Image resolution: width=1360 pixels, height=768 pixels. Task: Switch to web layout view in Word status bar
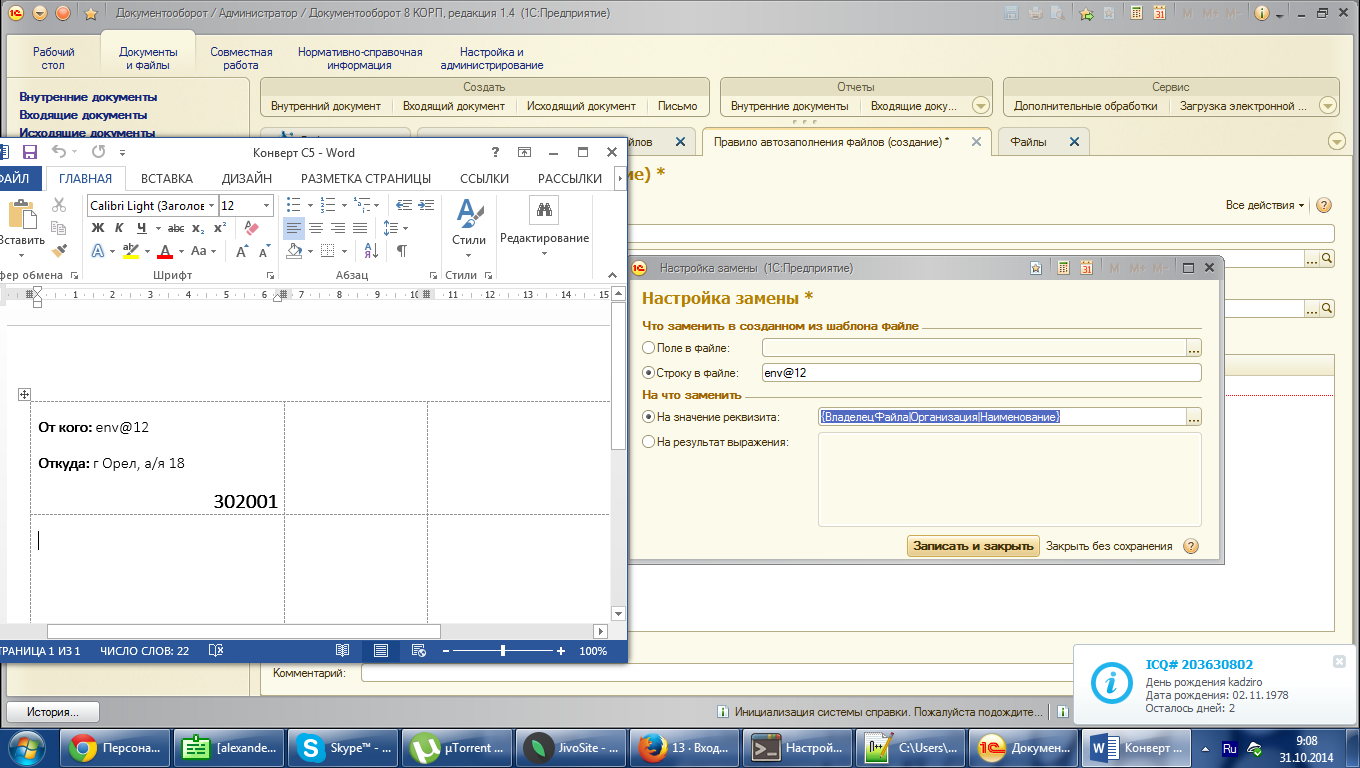[x=419, y=651]
